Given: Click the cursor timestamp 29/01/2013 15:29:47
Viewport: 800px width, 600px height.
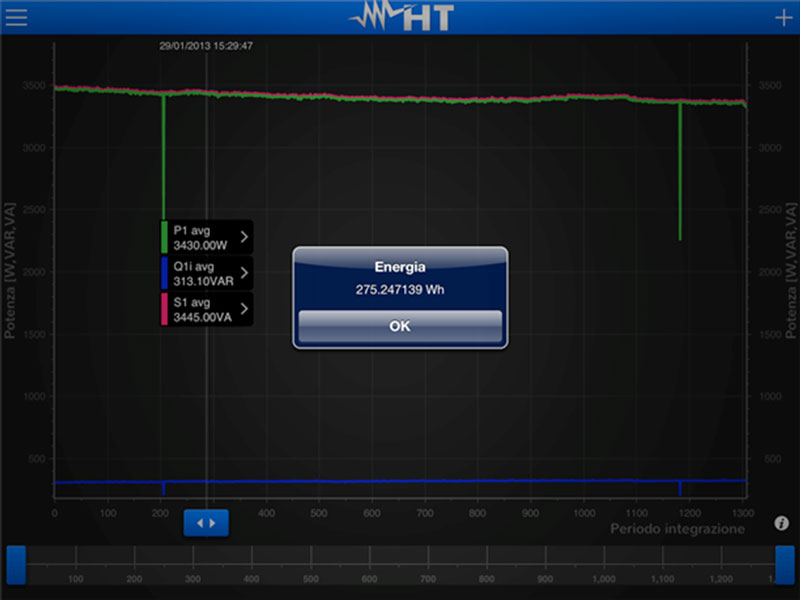Looking at the screenshot, I should (x=206, y=46).
